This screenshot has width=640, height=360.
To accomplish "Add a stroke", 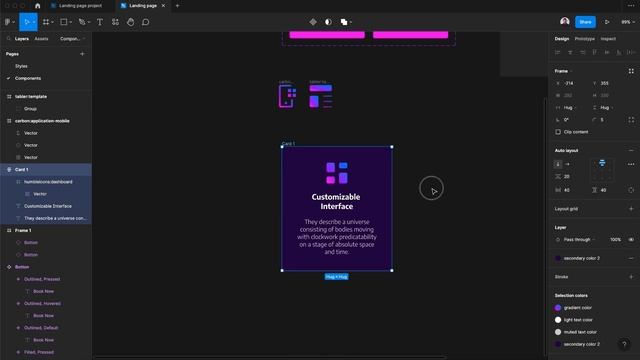I will point(631,277).
